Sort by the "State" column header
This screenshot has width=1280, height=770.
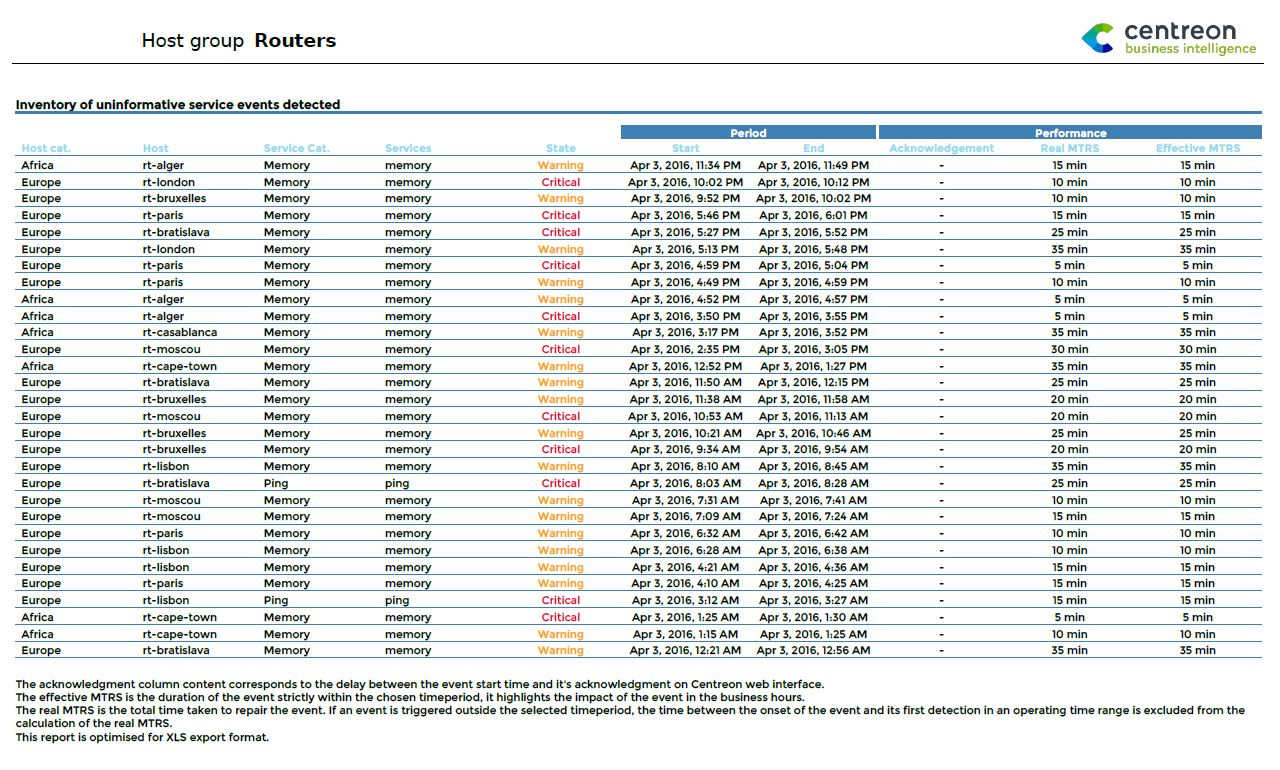pos(561,148)
